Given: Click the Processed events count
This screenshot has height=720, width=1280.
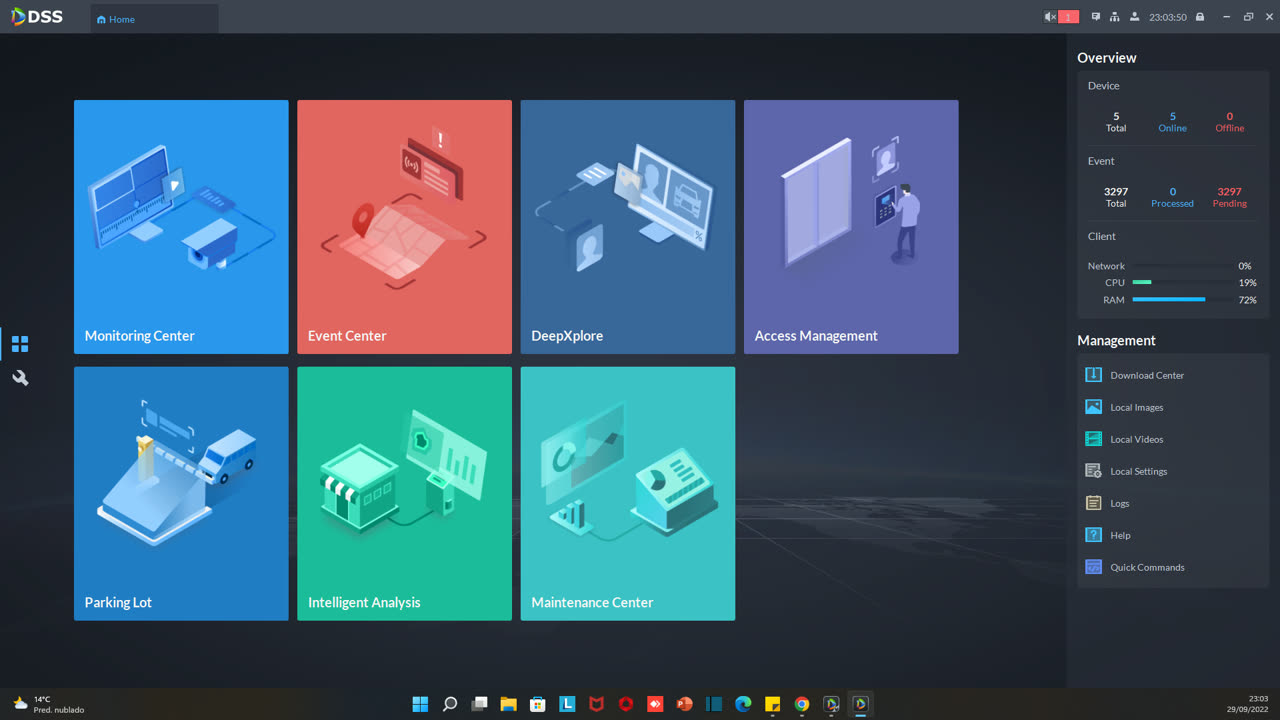Looking at the screenshot, I should point(1172,197).
